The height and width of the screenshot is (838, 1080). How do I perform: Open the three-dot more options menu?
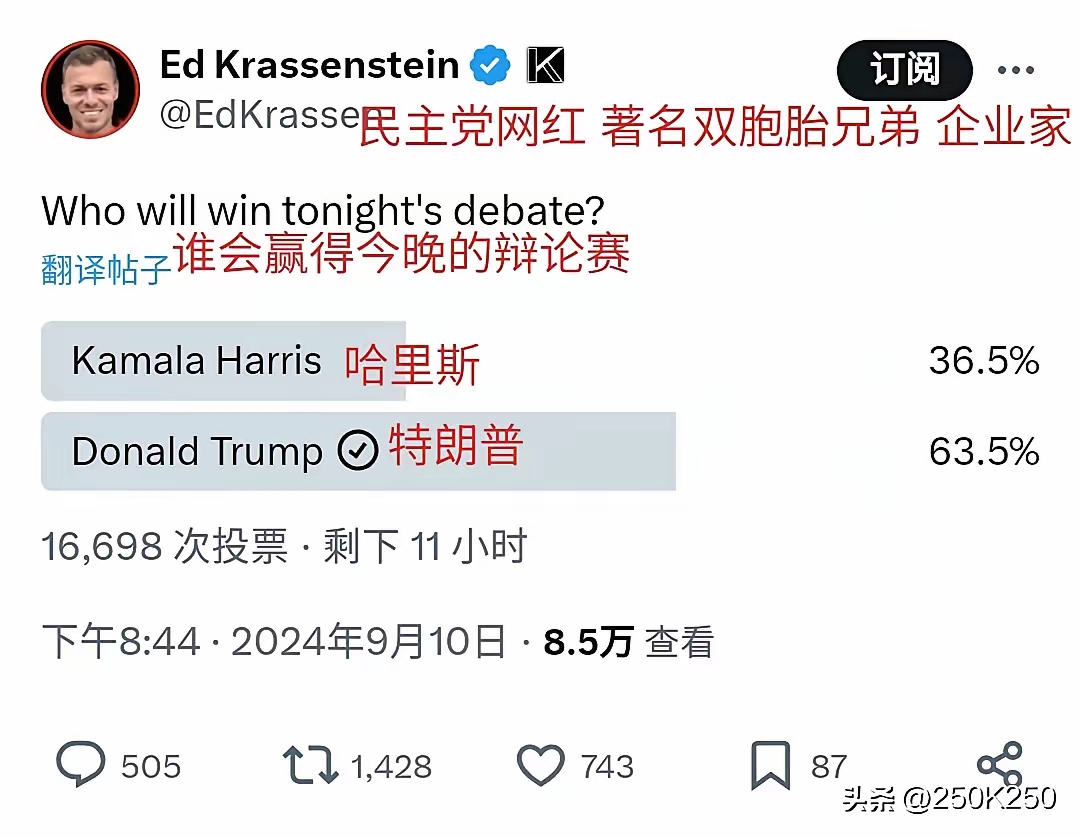(1016, 71)
